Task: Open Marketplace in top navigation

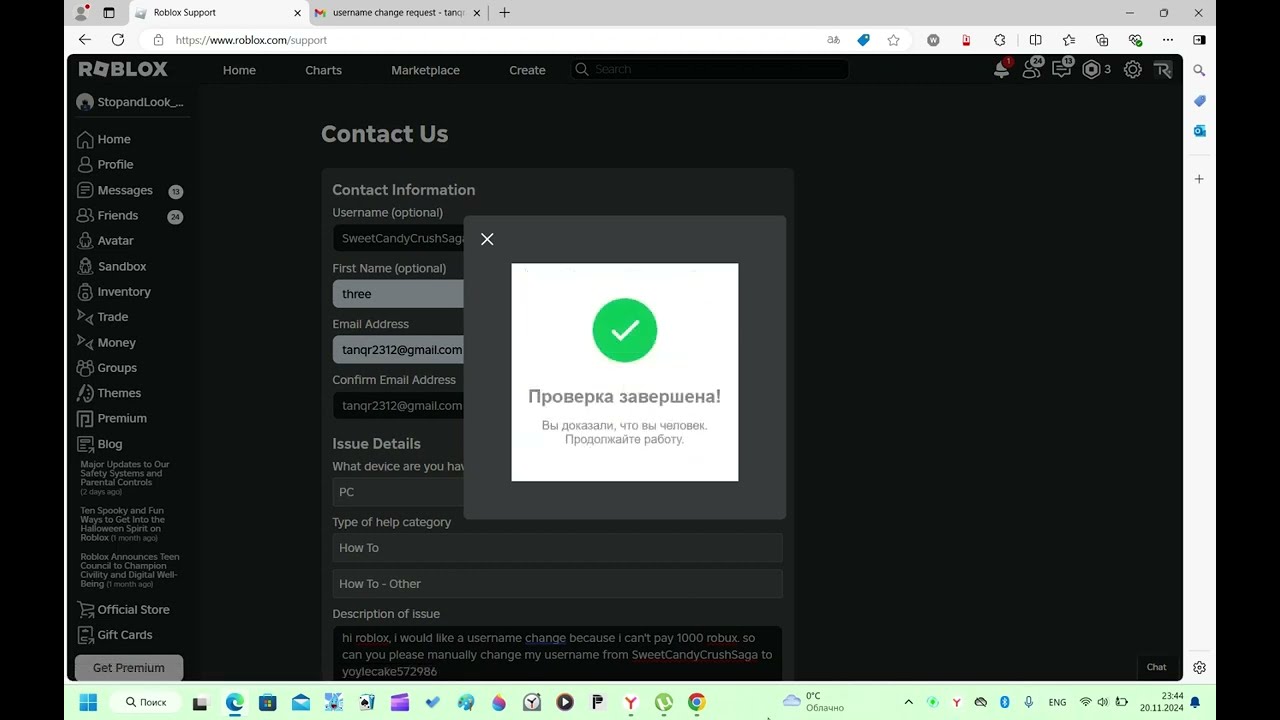Action: (425, 70)
